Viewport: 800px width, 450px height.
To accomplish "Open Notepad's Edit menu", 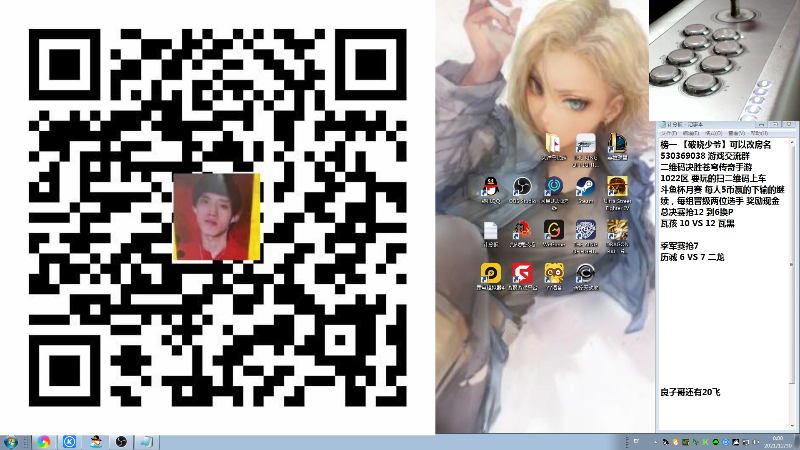I will coord(691,133).
